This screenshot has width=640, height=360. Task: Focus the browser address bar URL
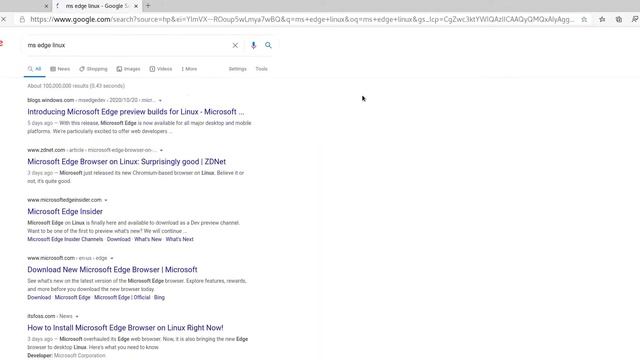[302, 19]
